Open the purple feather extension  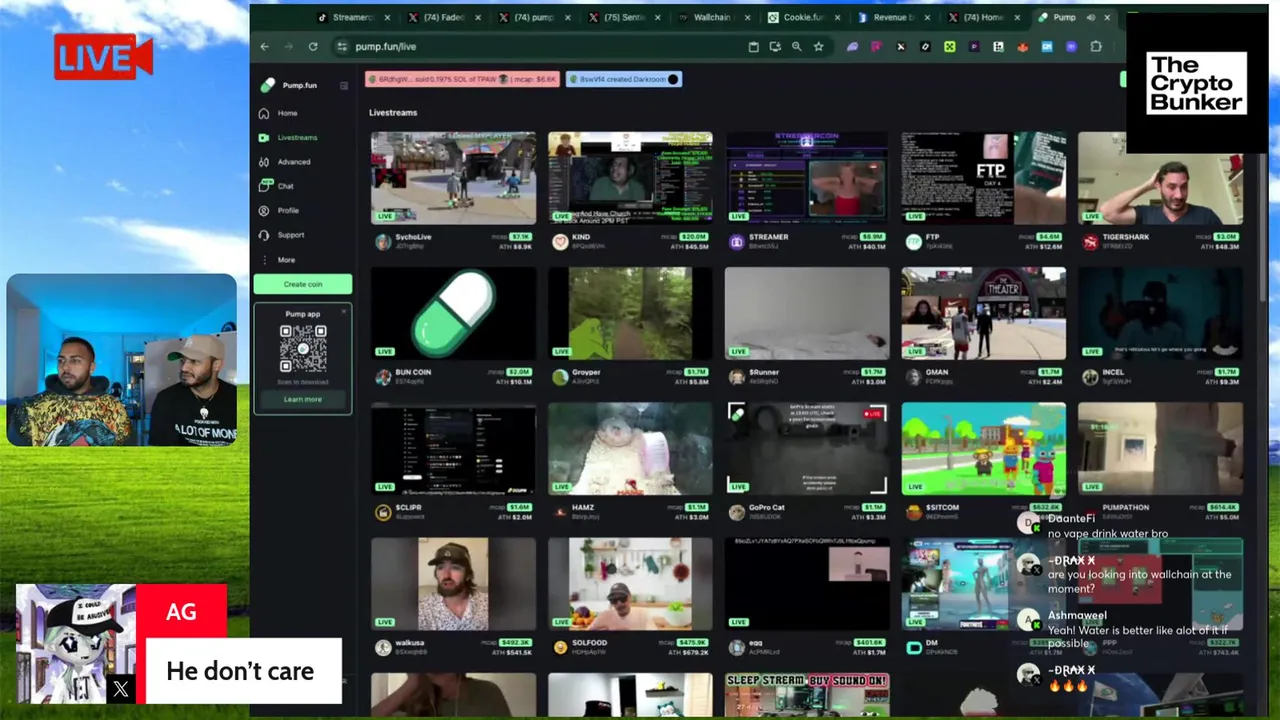pos(852,46)
